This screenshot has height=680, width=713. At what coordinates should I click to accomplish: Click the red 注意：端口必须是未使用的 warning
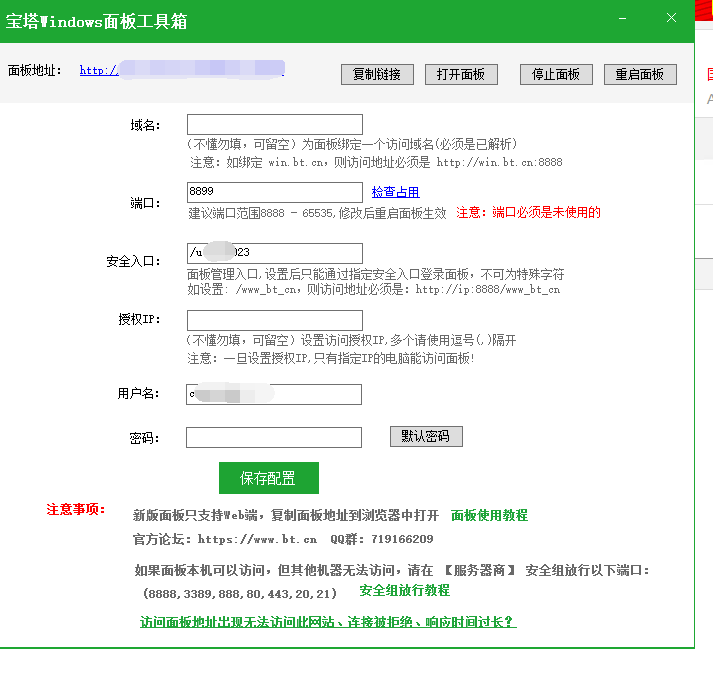(x=528, y=212)
